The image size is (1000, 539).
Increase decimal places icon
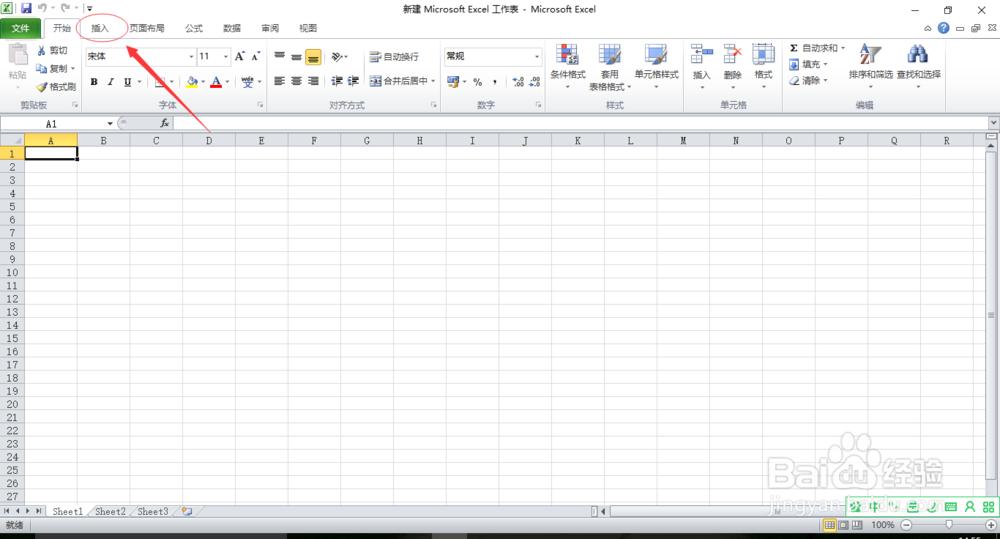pyautogui.click(x=518, y=82)
